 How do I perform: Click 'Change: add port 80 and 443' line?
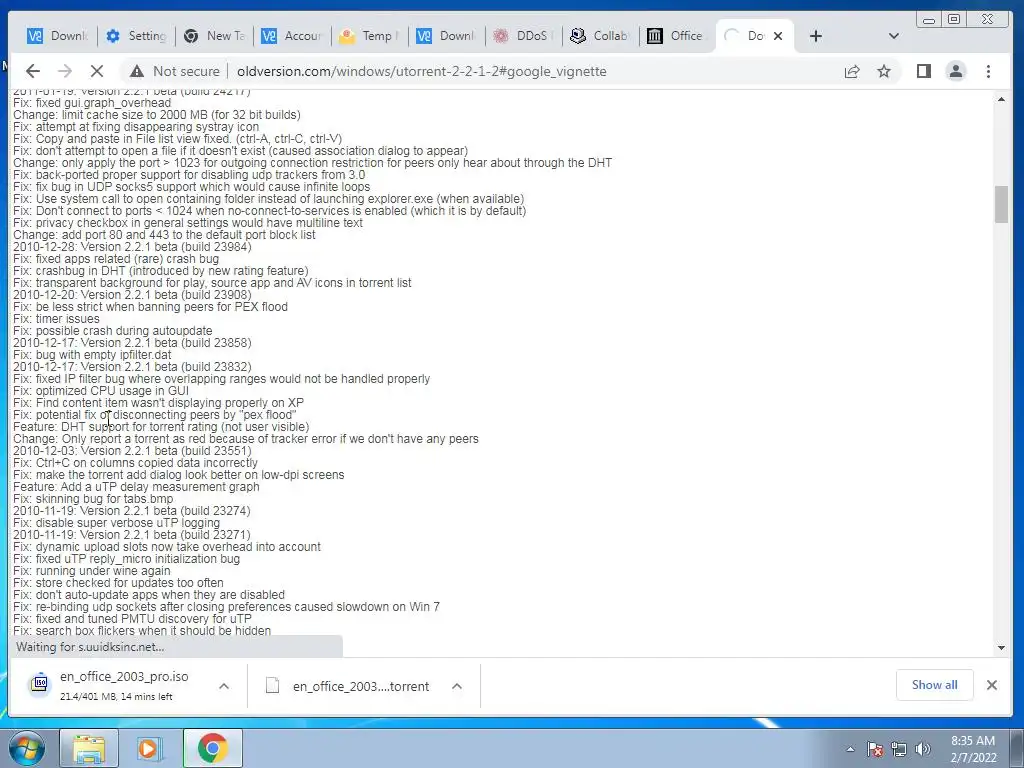pos(164,234)
